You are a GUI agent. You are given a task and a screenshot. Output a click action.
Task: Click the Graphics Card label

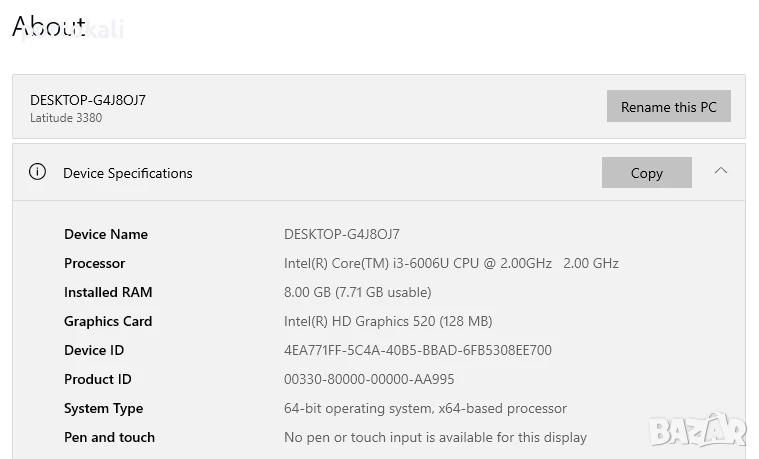click(108, 321)
